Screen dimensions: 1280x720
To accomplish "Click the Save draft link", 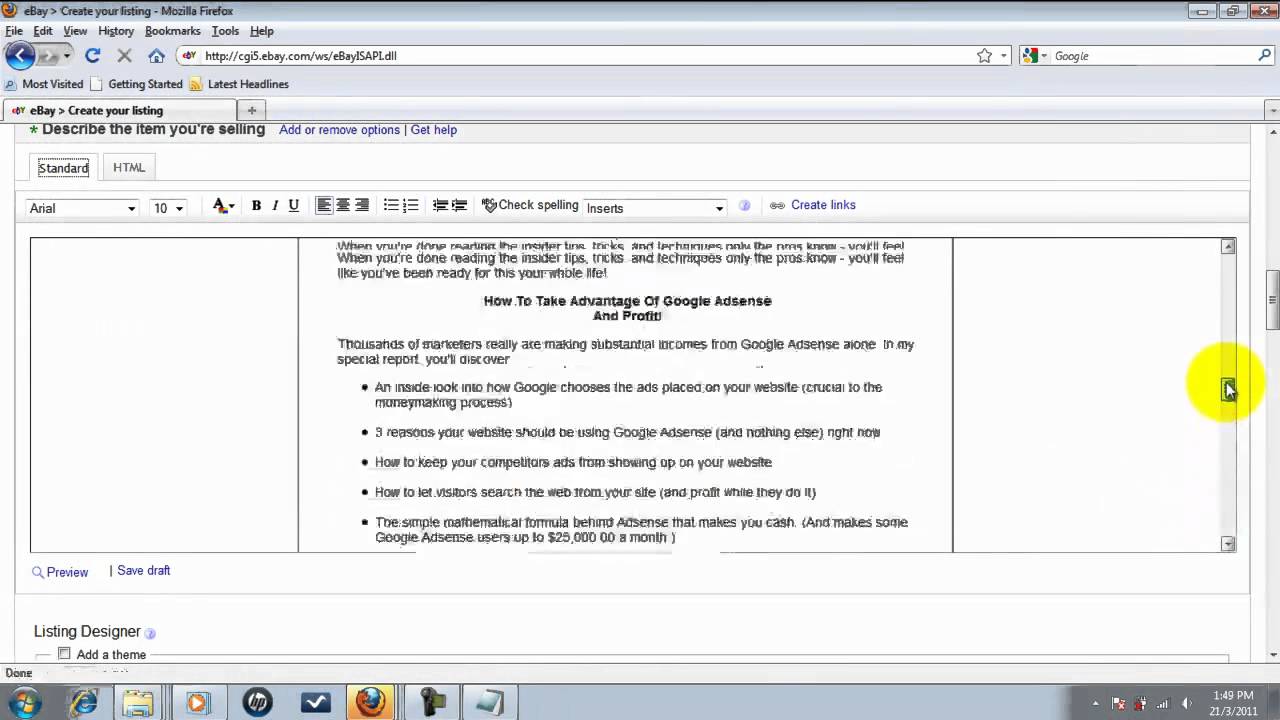I will tap(144, 570).
